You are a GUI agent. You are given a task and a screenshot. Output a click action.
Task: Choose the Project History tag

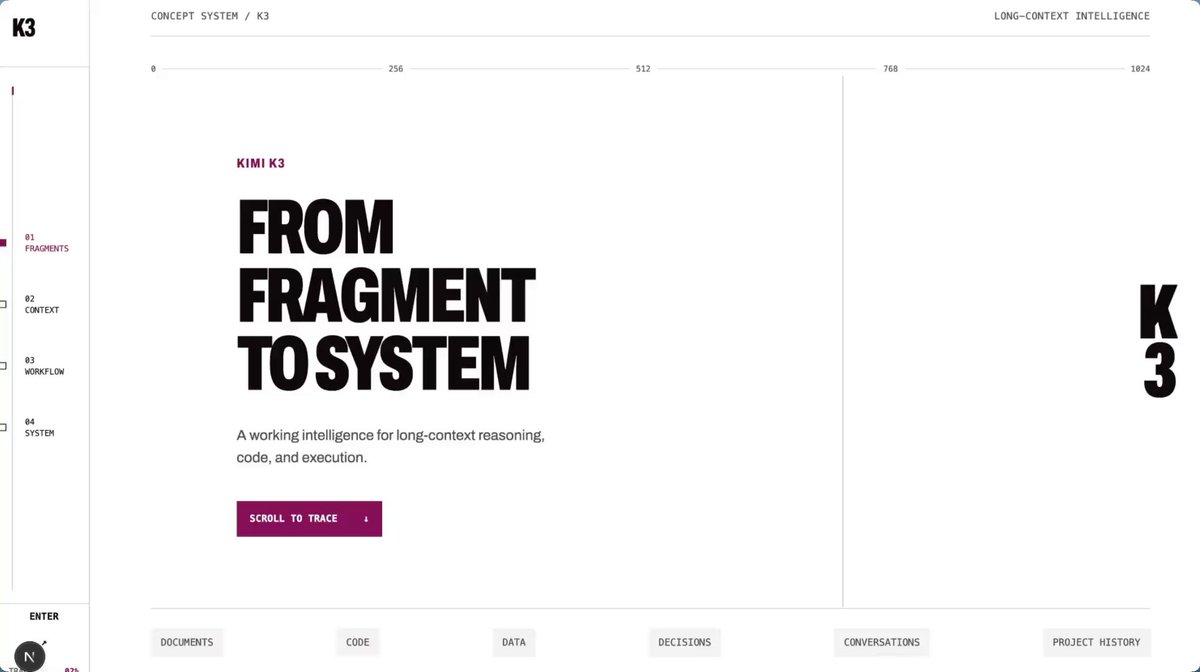pyautogui.click(x=1097, y=642)
